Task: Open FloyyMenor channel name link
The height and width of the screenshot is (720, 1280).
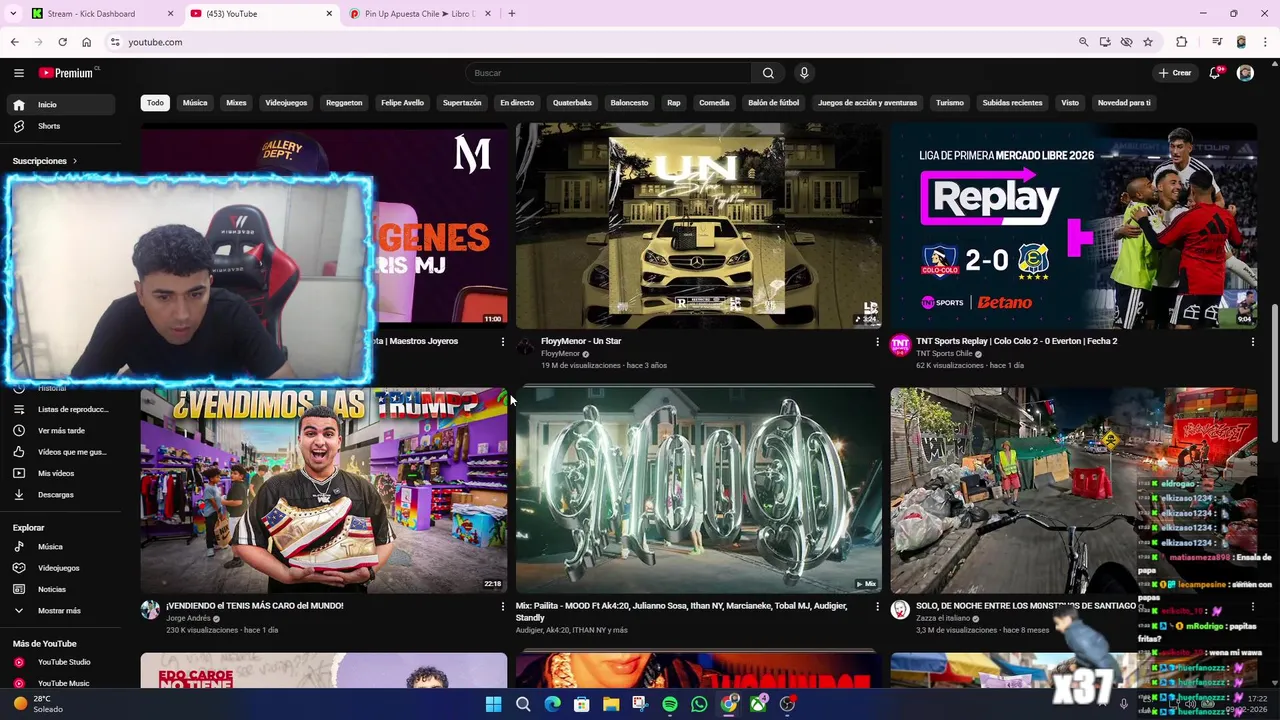Action: point(560,354)
